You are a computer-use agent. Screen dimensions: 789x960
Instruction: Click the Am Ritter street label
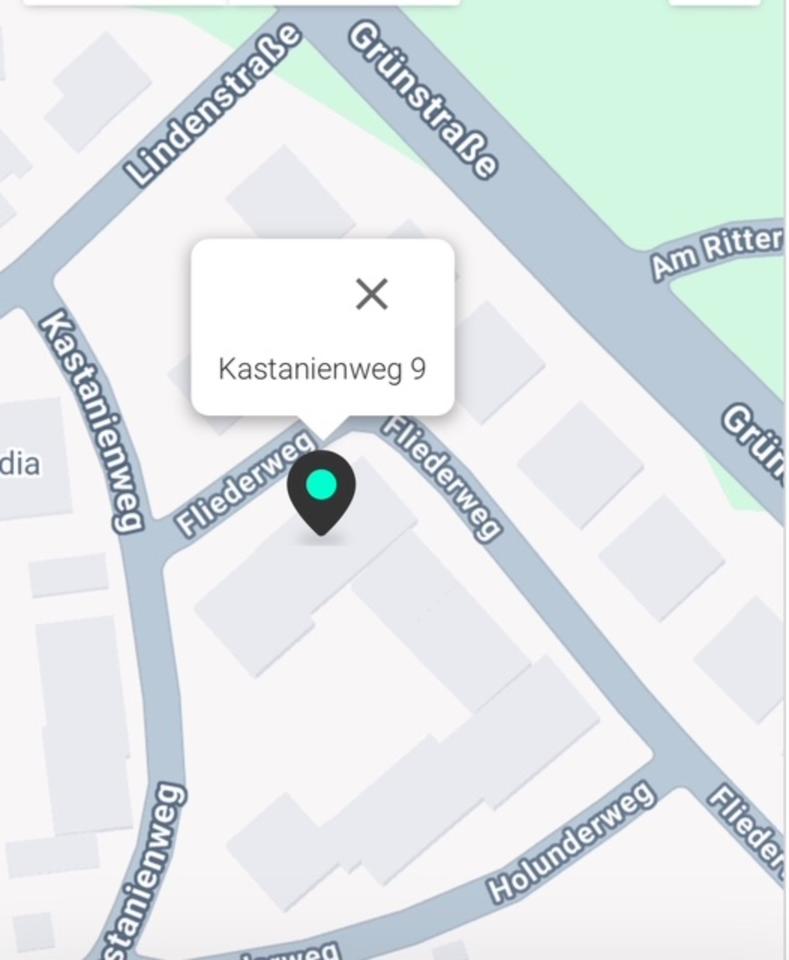pyautogui.click(x=717, y=252)
